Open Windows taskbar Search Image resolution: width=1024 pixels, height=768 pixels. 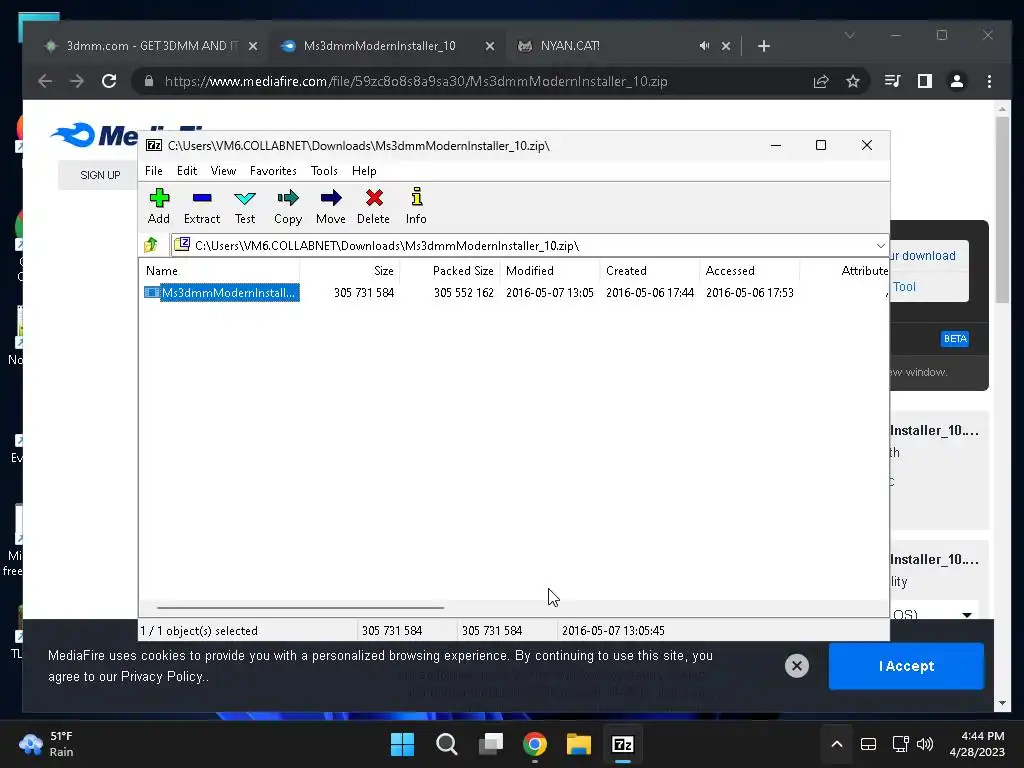tap(447, 744)
